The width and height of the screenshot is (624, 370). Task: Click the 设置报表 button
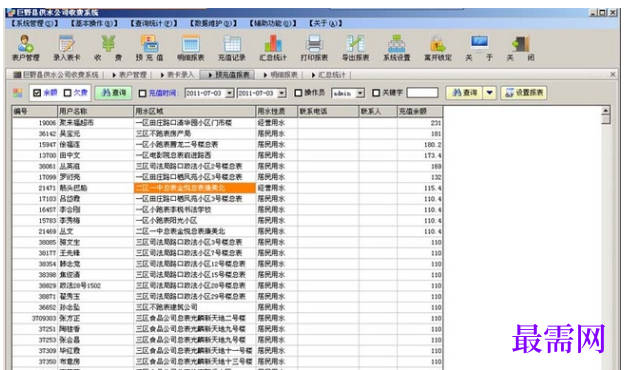(x=524, y=93)
